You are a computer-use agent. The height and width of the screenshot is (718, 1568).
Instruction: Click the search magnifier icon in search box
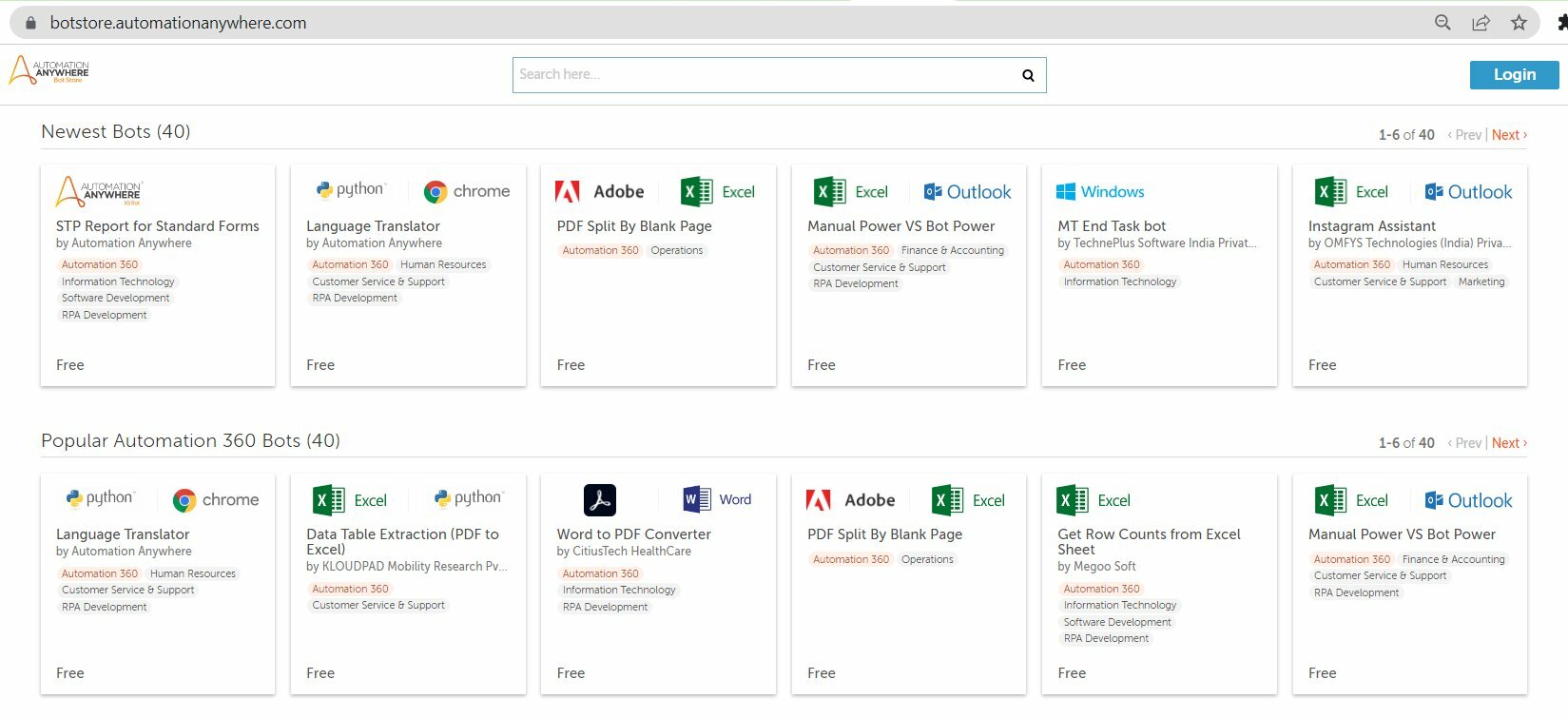(x=1028, y=75)
